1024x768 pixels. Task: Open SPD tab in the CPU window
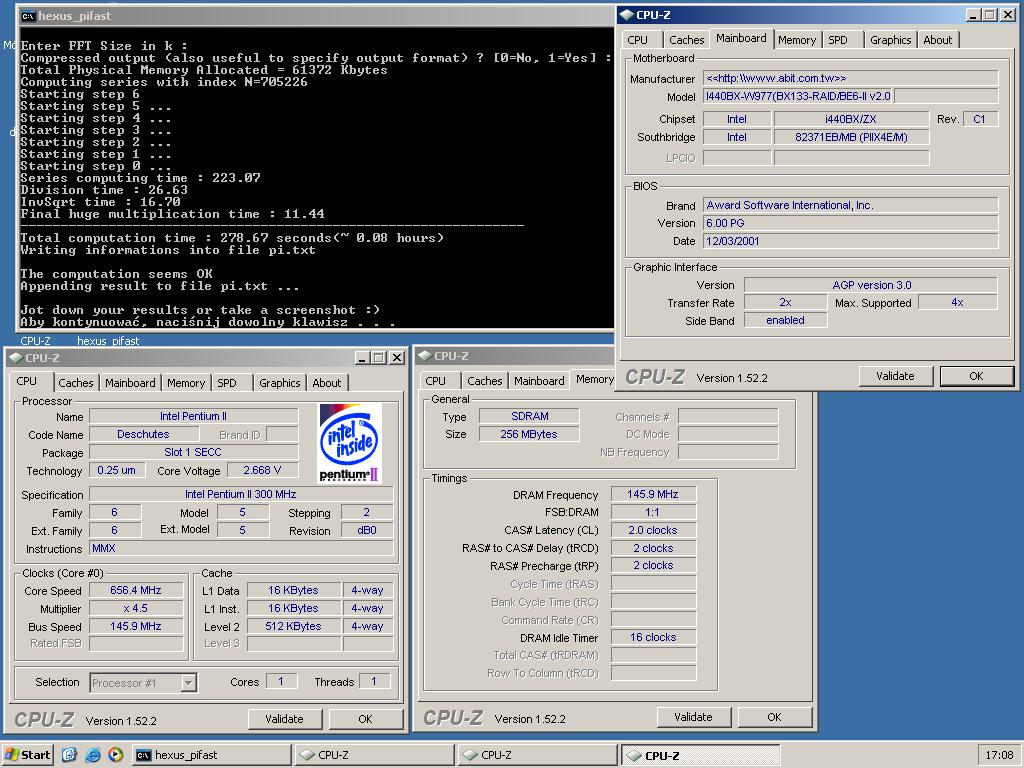tap(227, 383)
